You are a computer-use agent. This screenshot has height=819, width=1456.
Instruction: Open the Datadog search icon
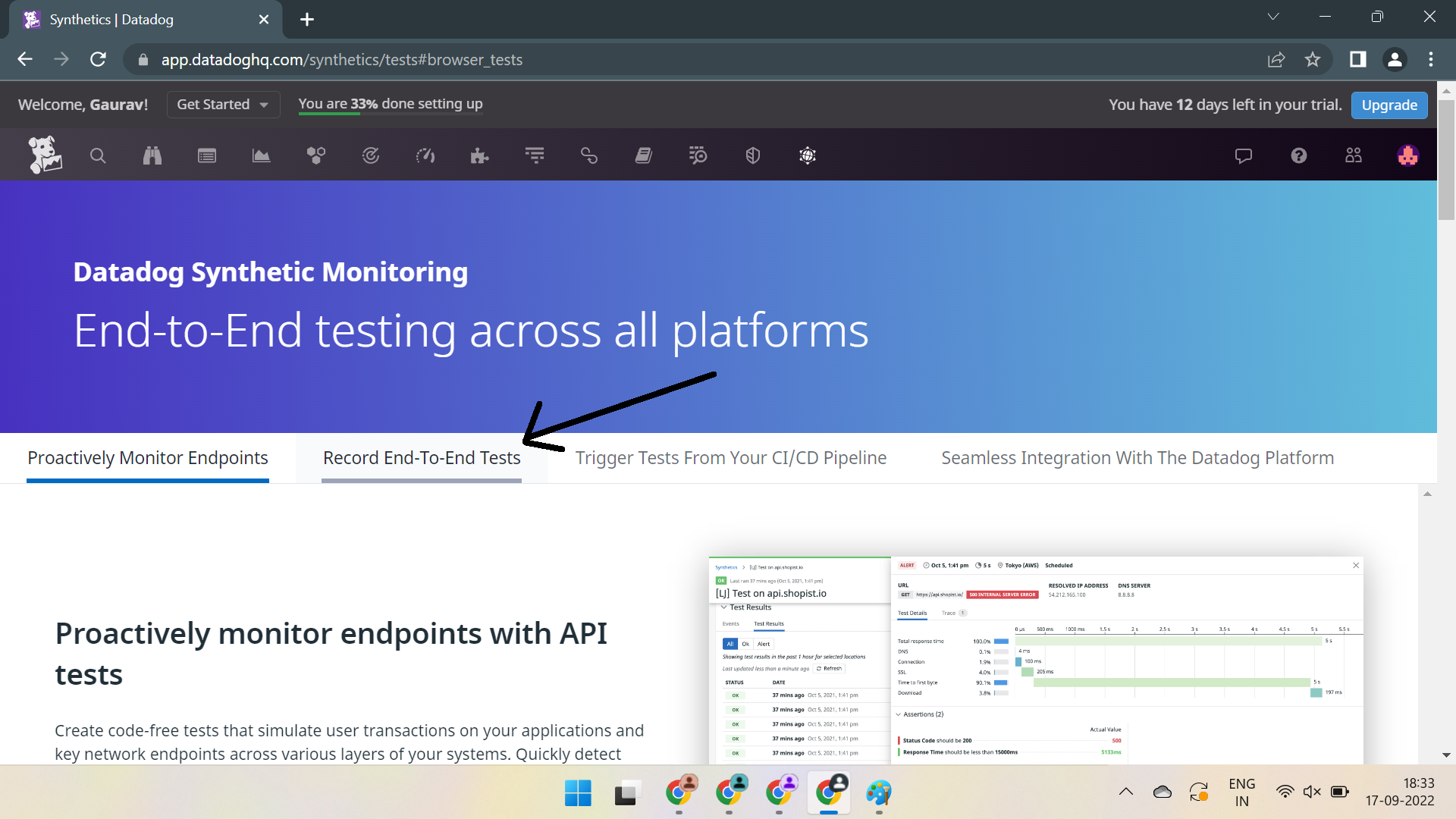point(98,155)
